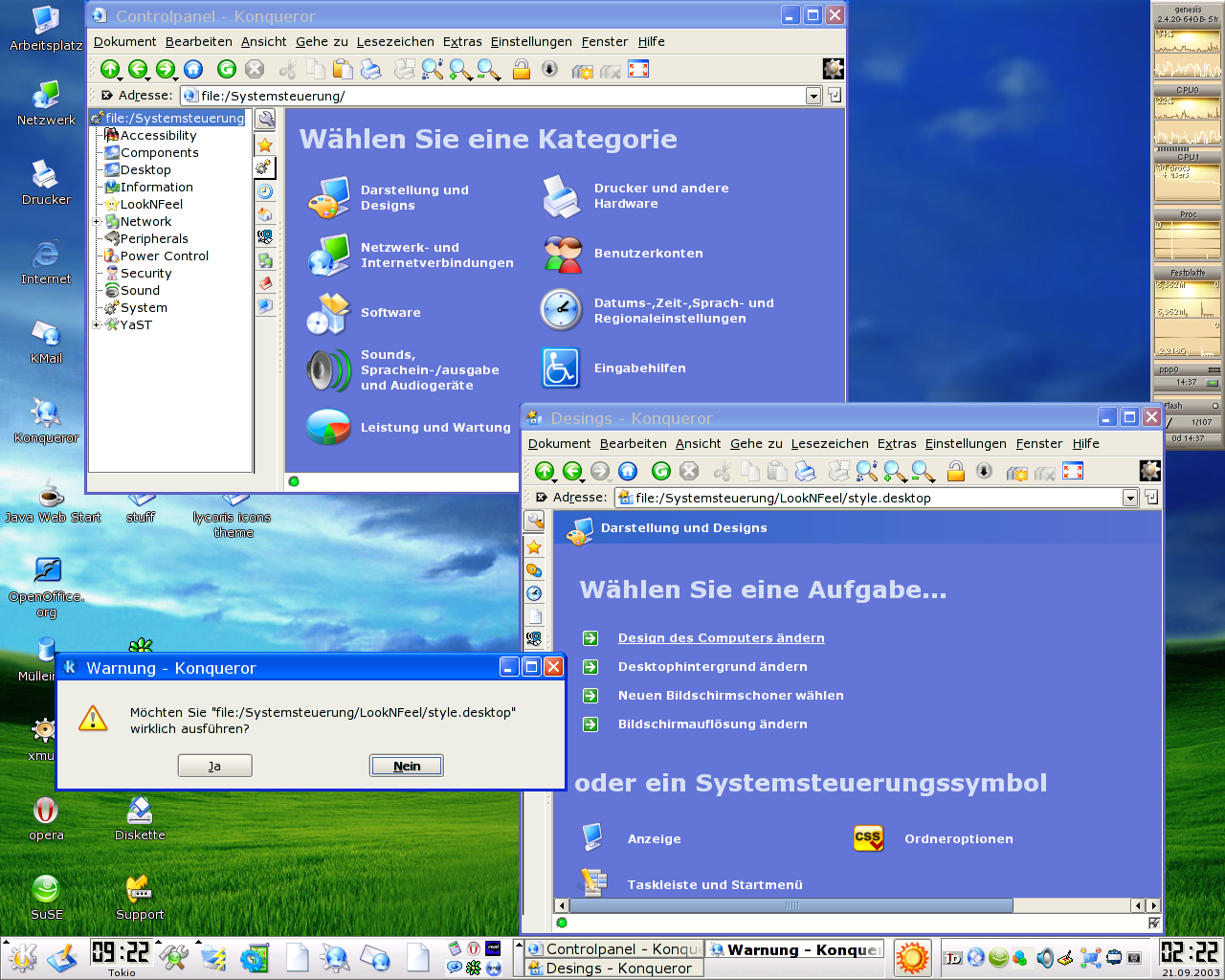Click Bildschirmauflösung ändern link

point(712,724)
